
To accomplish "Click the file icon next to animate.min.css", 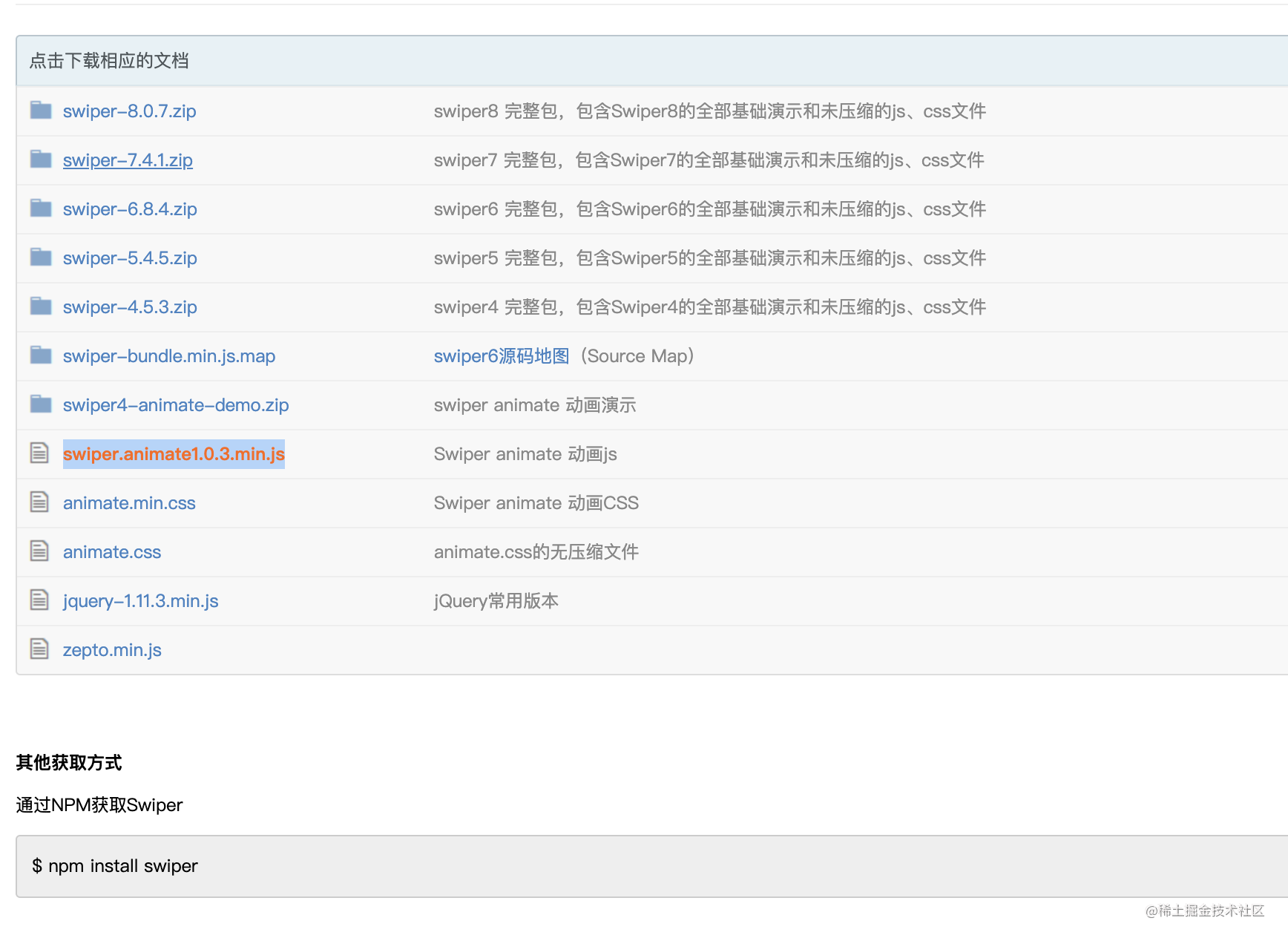I will (x=39, y=502).
